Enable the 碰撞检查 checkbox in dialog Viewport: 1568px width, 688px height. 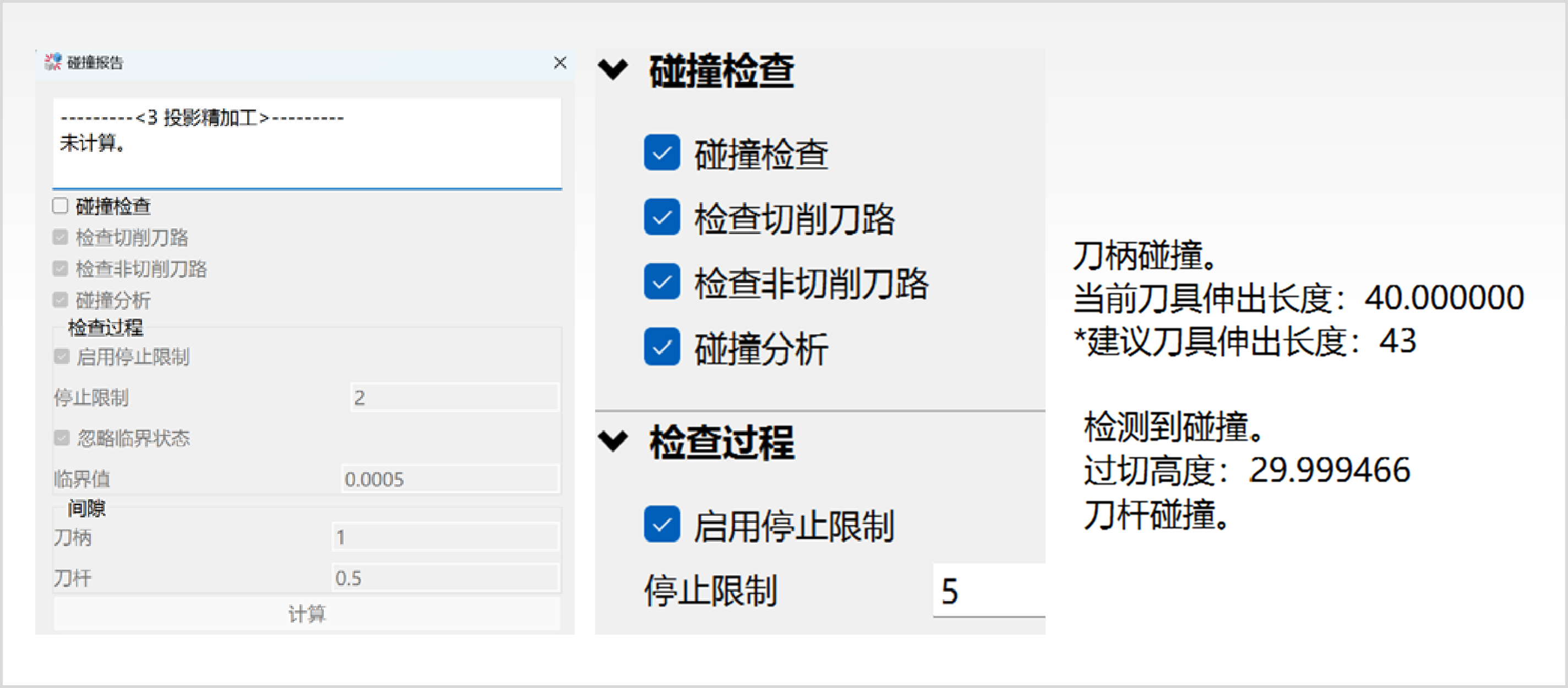click(60, 206)
